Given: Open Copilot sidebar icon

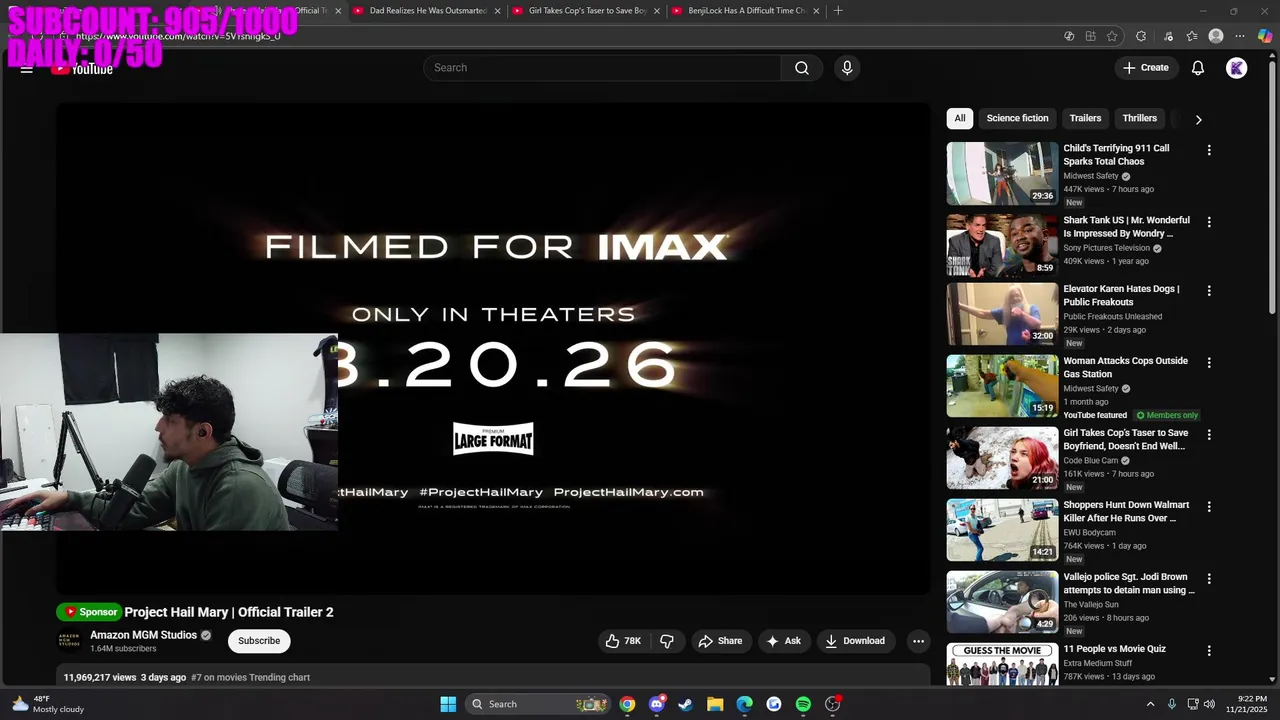Looking at the screenshot, I should point(1265,36).
